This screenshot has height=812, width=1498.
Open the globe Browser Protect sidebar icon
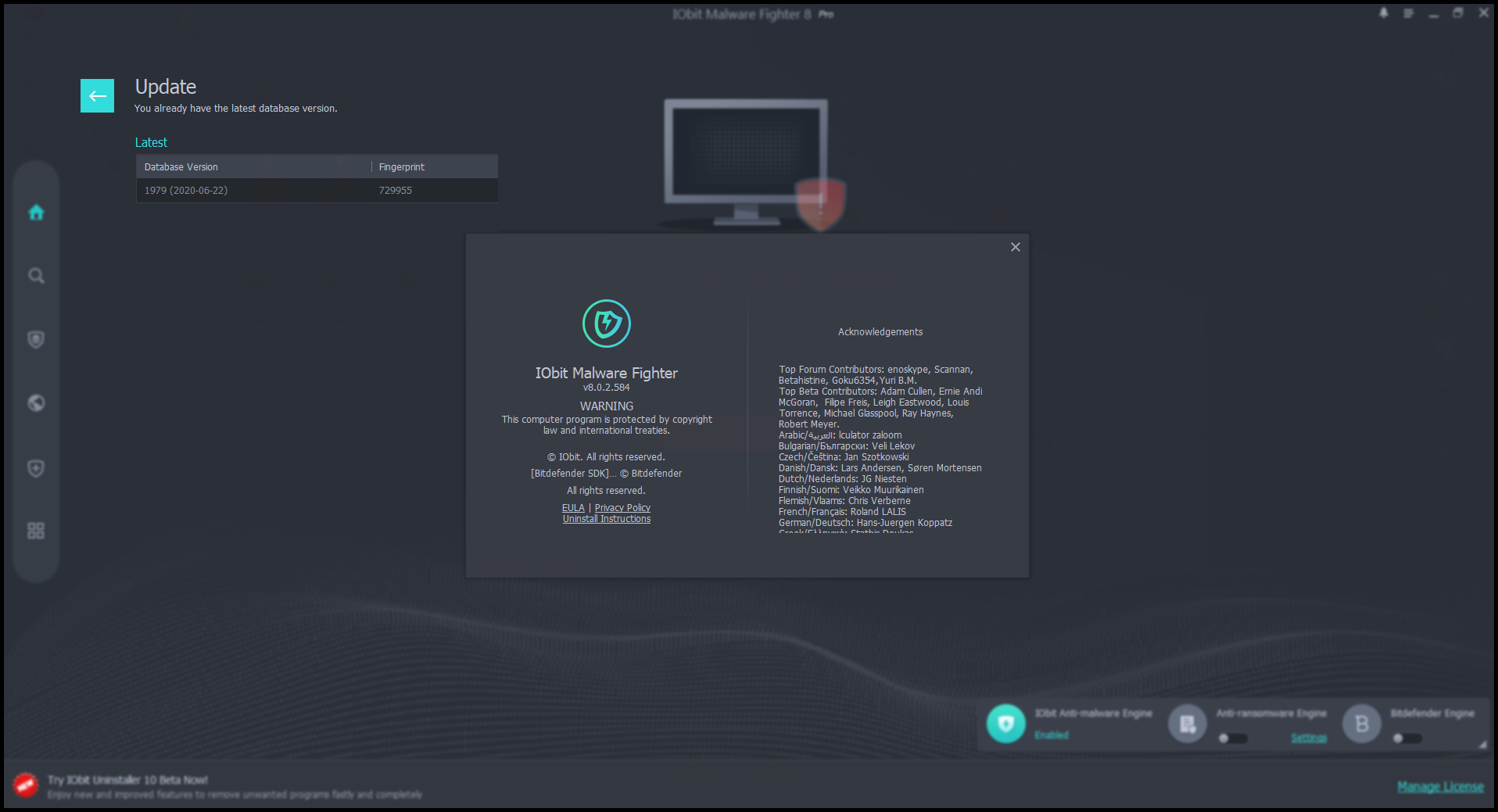point(36,403)
